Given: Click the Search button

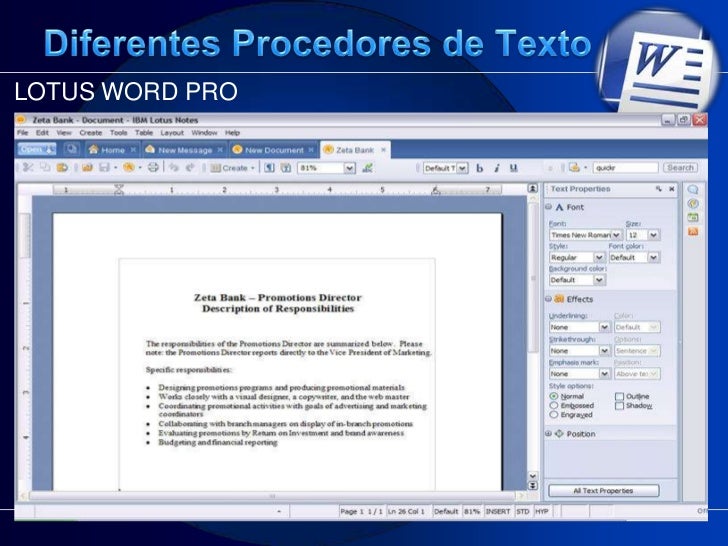Looking at the screenshot, I should (680, 168).
